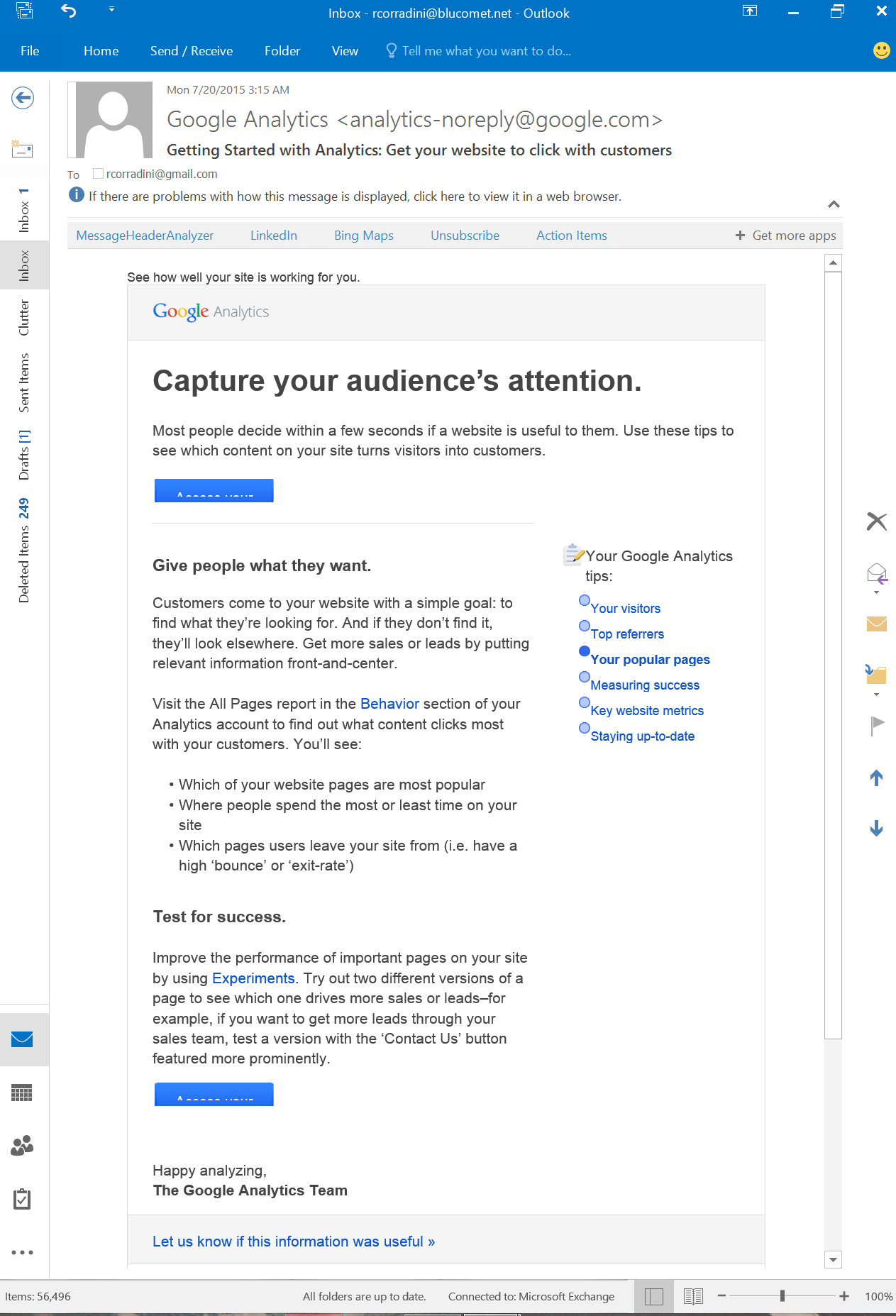Viewport: 896px width, 1316px height.
Task: Open the Action Items add-in
Action: pos(572,236)
